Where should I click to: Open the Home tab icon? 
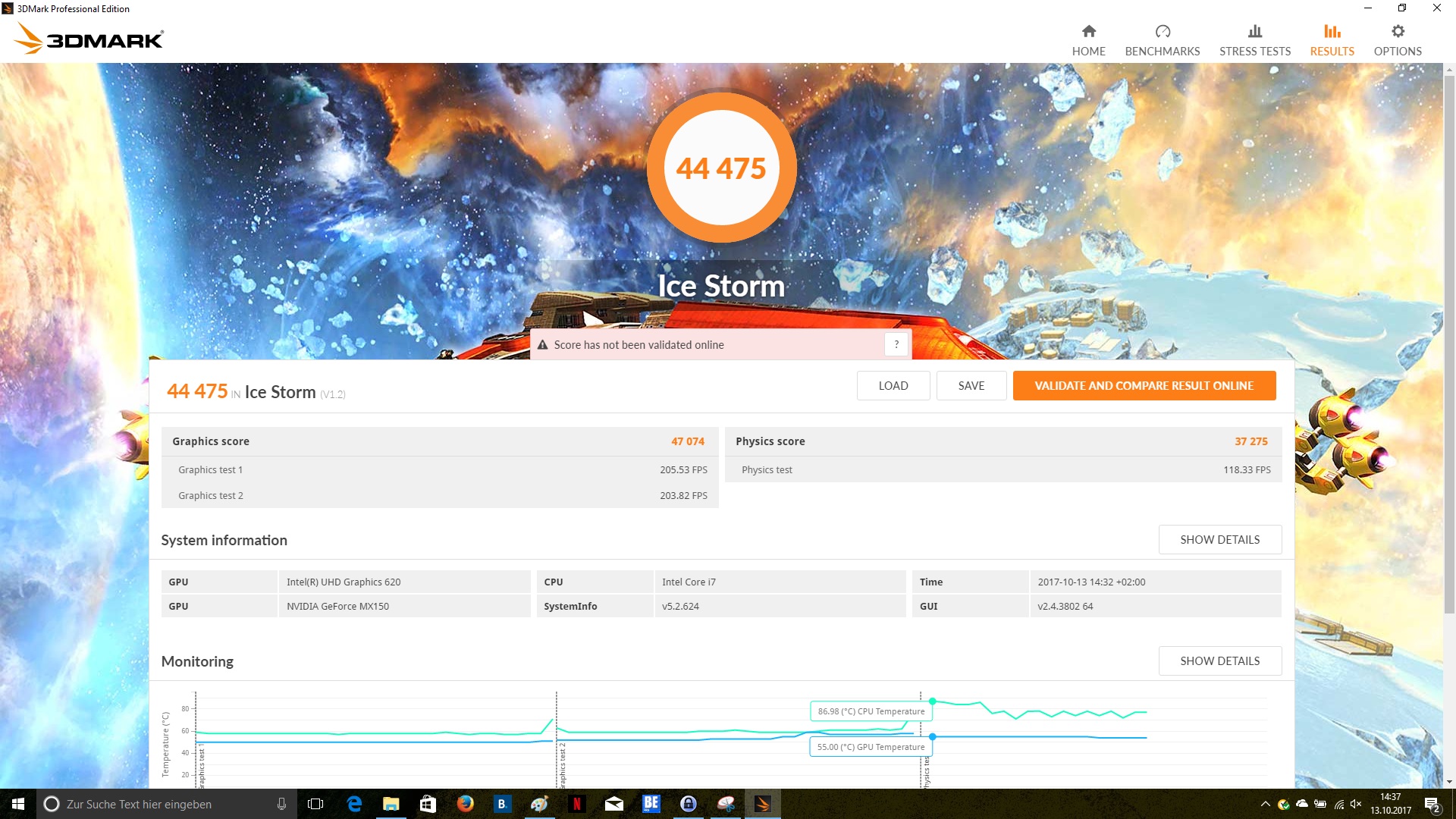pyautogui.click(x=1088, y=32)
